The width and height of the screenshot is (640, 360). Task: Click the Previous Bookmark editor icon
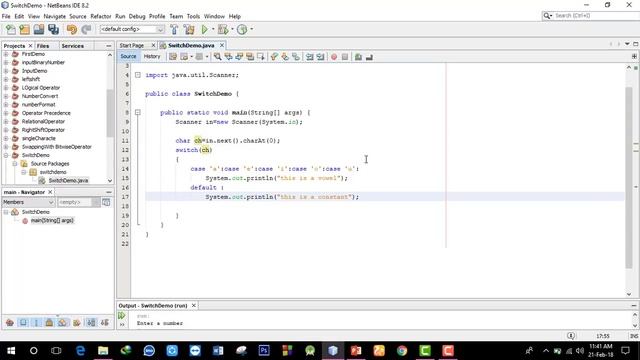point(274,57)
